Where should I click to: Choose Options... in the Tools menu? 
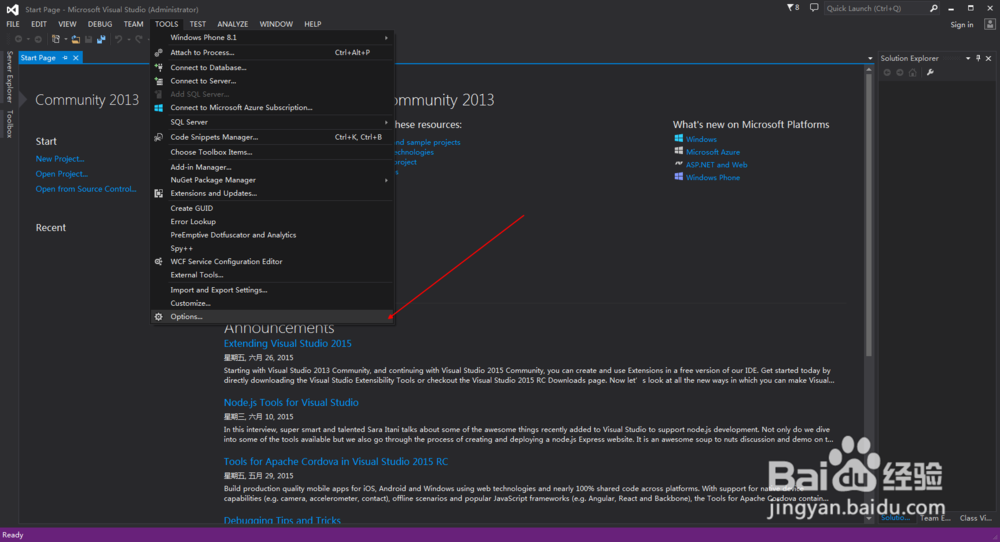[272, 317]
